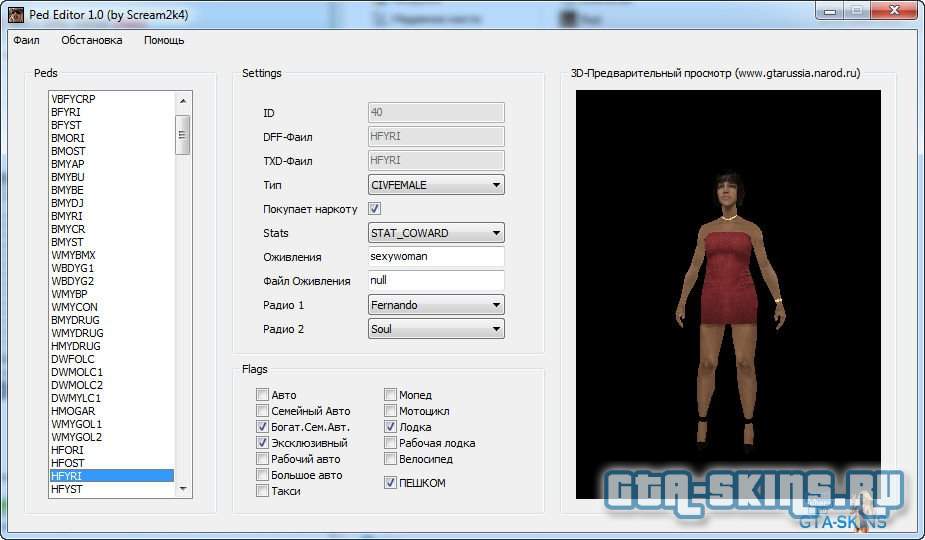Image resolution: width=925 pixels, height=540 pixels.
Task: Select BMYST in the Peds list
Action: pyautogui.click(x=112, y=242)
